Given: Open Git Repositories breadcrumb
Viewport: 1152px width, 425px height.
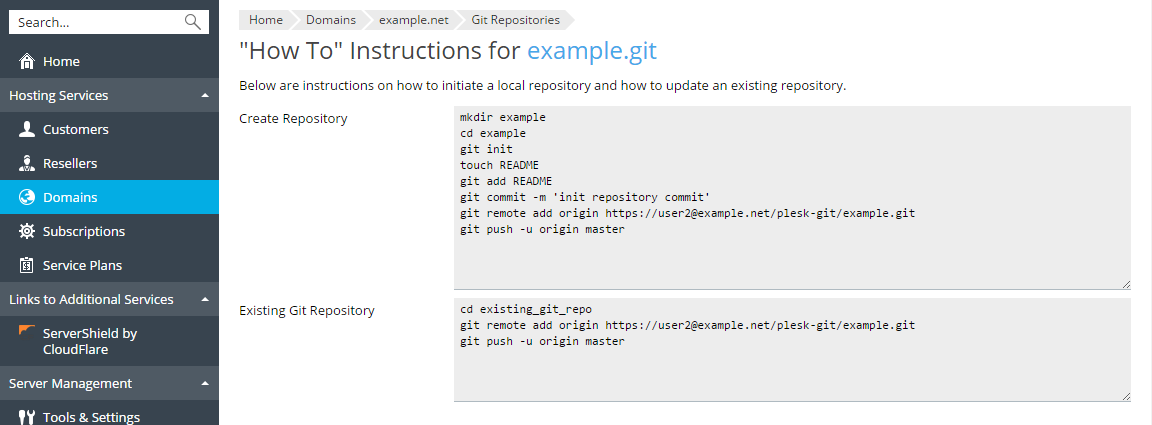Looking at the screenshot, I should click(x=515, y=19).
